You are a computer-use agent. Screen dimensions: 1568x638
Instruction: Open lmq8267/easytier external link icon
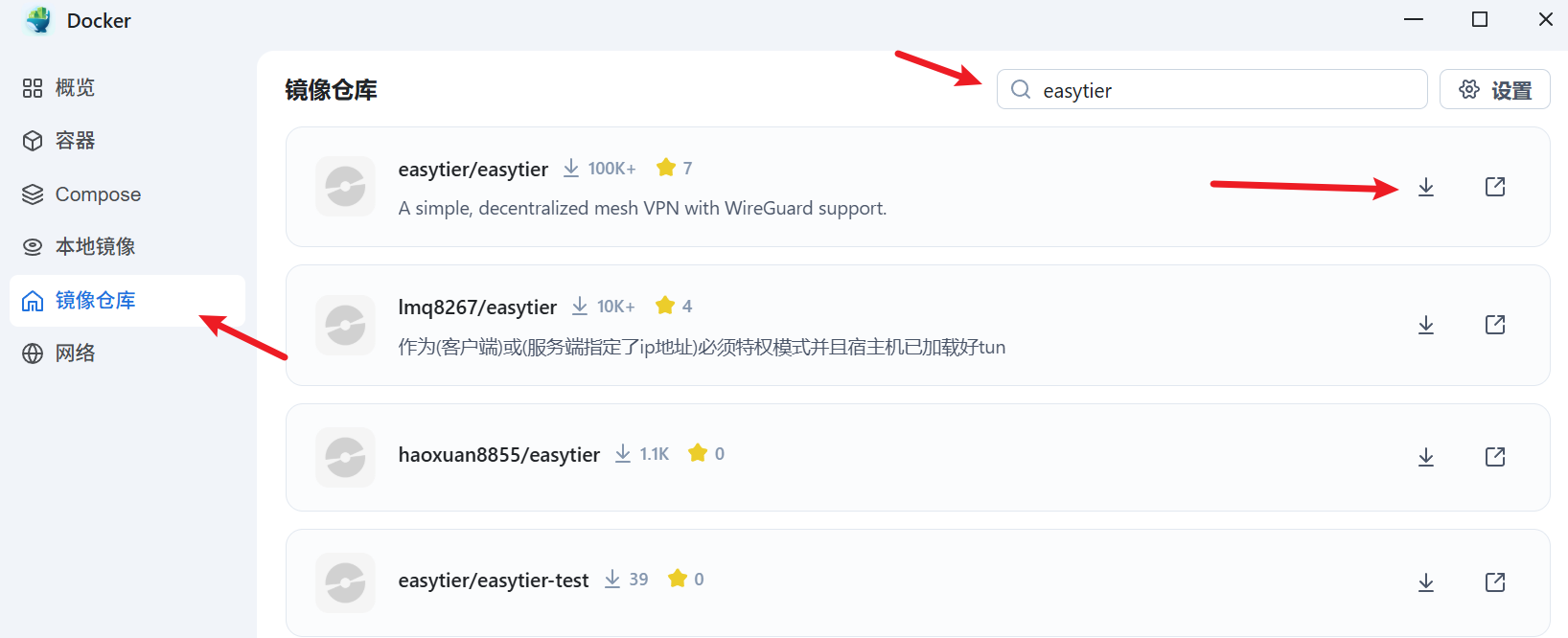pos(1495,325)
